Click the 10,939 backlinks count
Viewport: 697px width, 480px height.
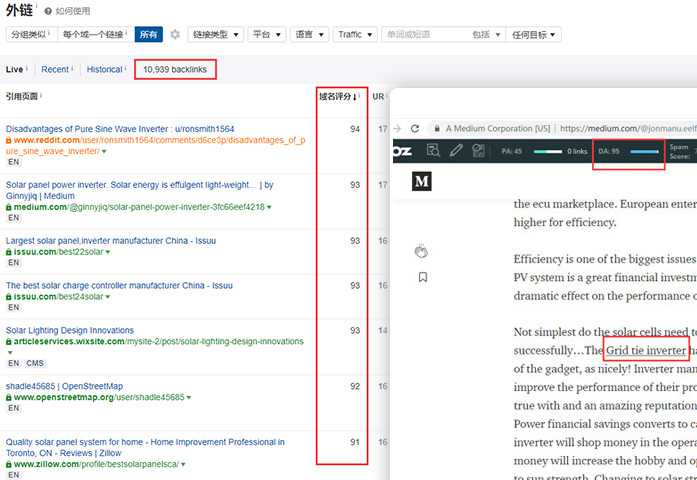(x=175, y=69)
